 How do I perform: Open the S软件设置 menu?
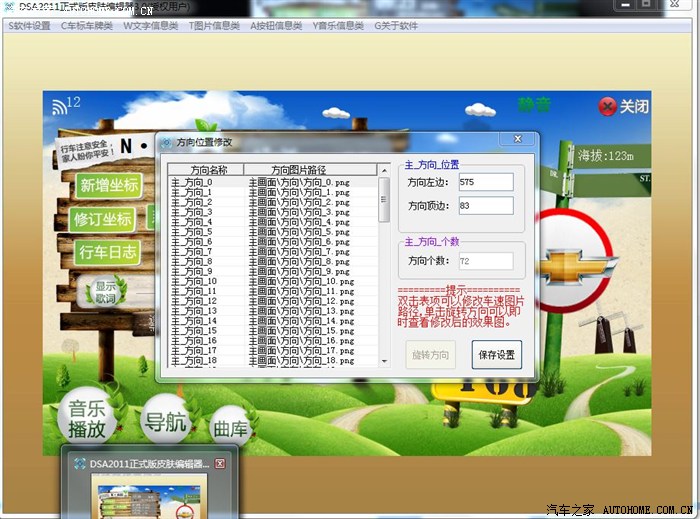29,26
